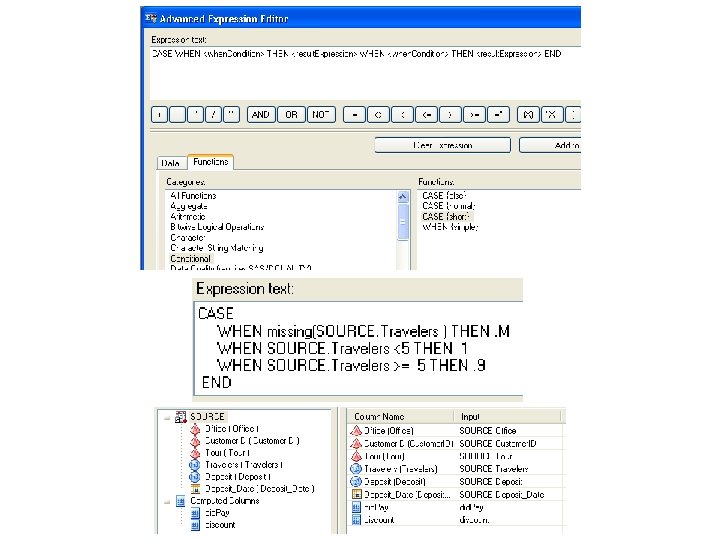Choose the CASE (else) function
Viewport: 720px width, 540px height.
[444, 196]
